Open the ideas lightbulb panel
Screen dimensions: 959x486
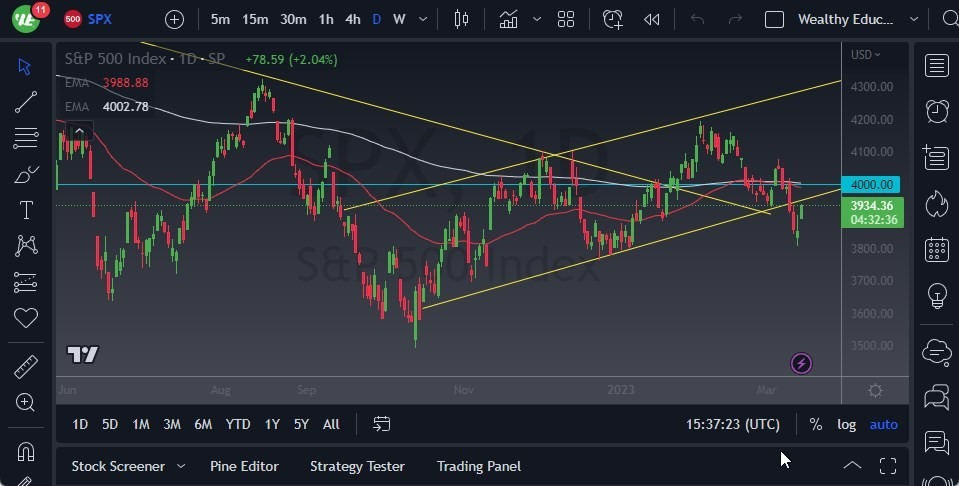pos(936,296)
